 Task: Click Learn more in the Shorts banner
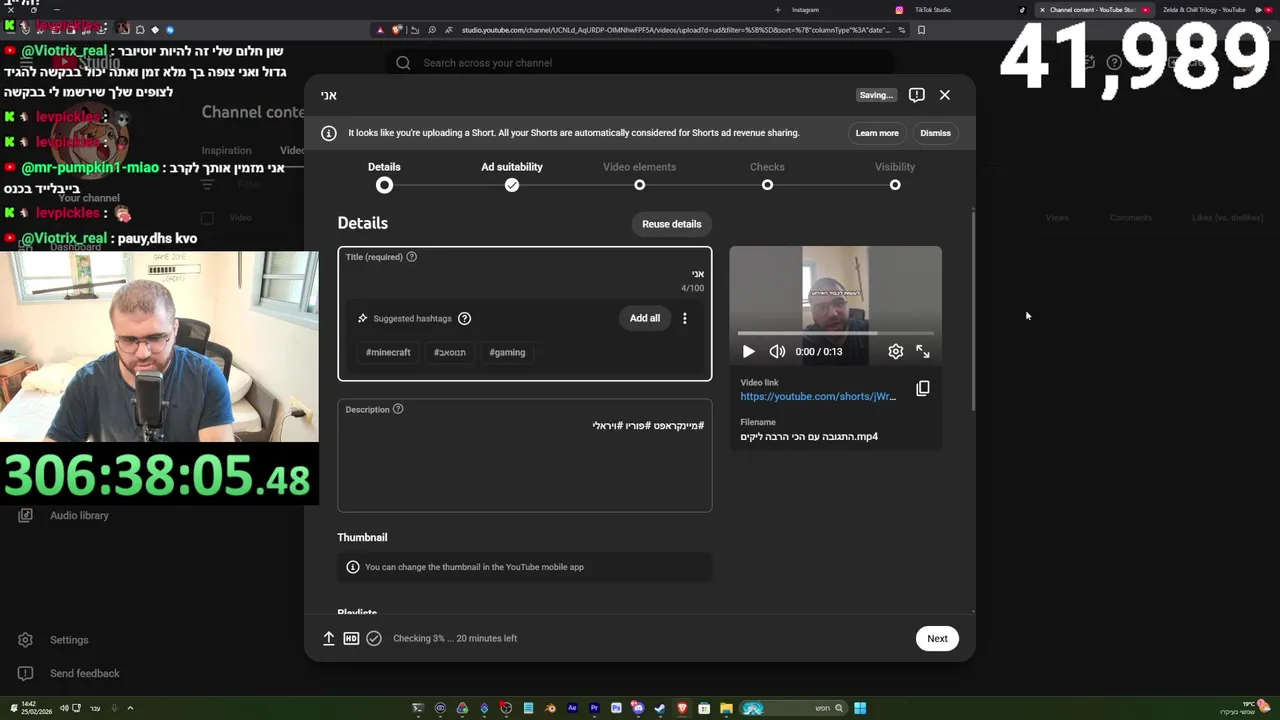tap(877, 133)
